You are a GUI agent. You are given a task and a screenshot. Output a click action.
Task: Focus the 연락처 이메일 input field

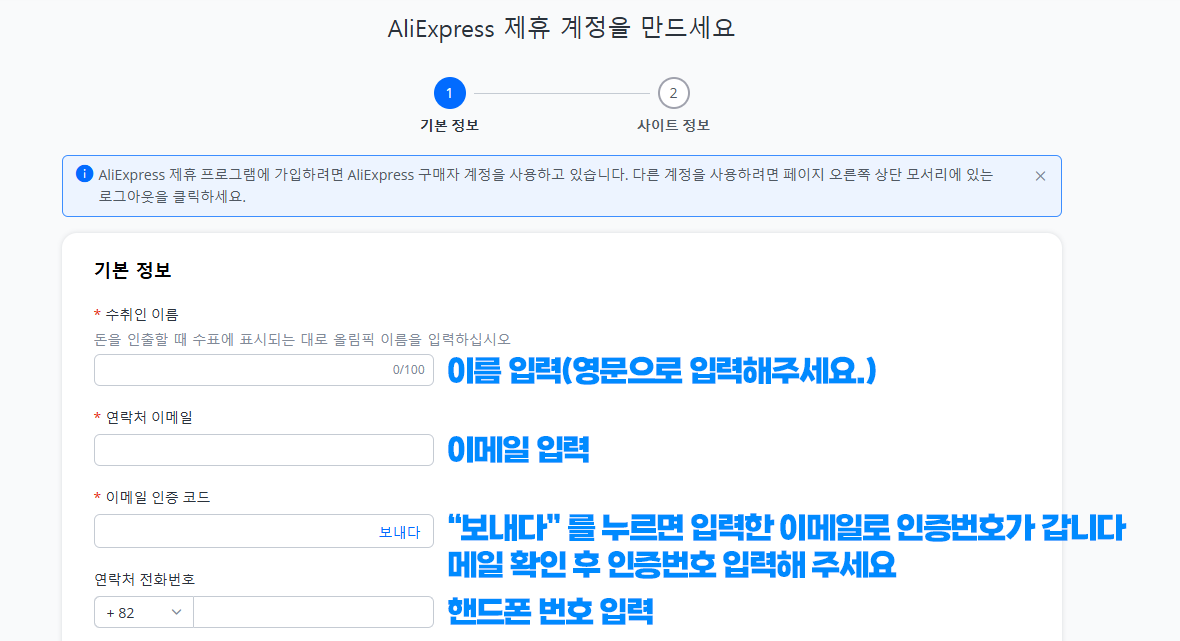(x=263, y=450)
